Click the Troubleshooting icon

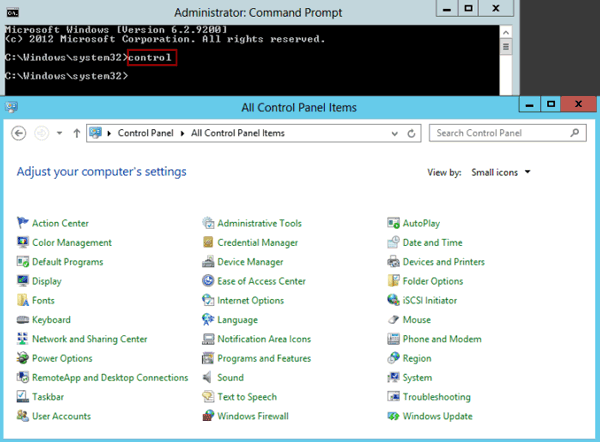tap(393, 396)
